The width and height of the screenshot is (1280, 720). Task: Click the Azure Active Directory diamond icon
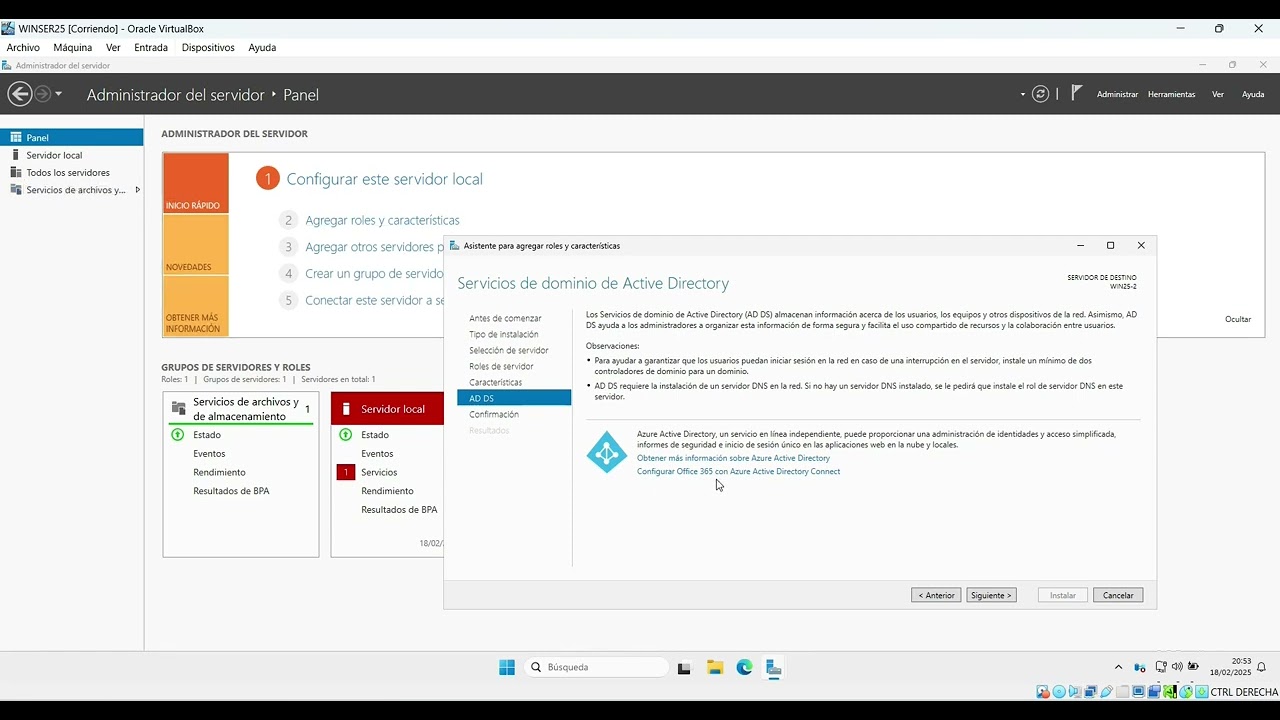(606, 452)
